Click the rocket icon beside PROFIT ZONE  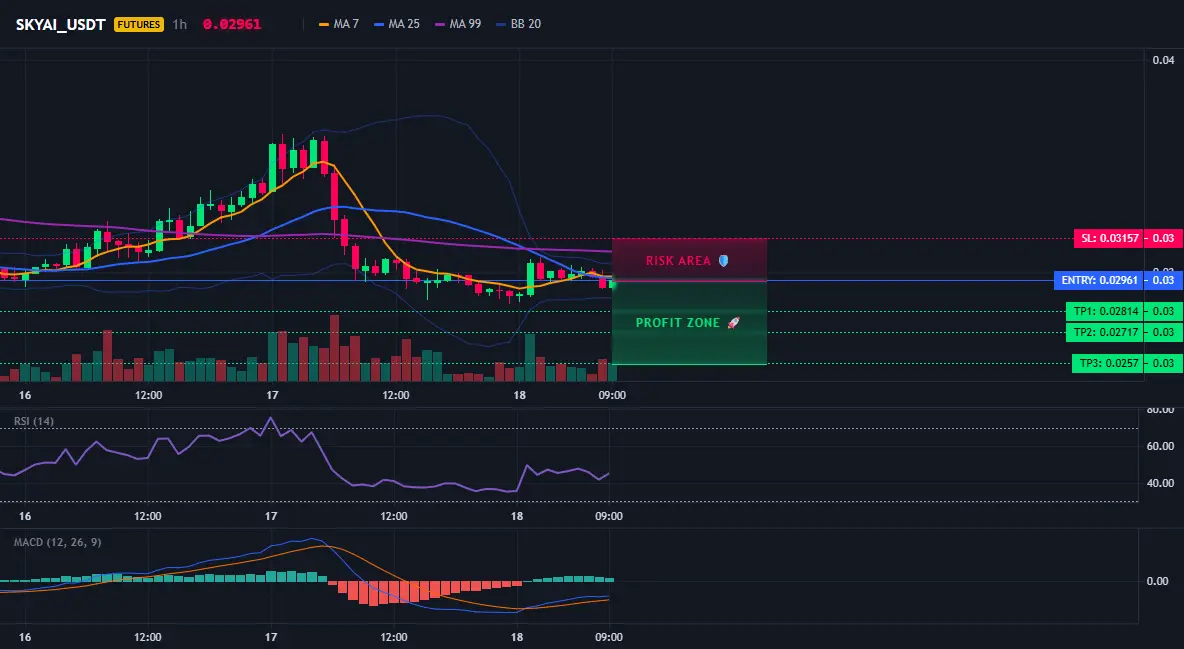click(x=733, y=323)
